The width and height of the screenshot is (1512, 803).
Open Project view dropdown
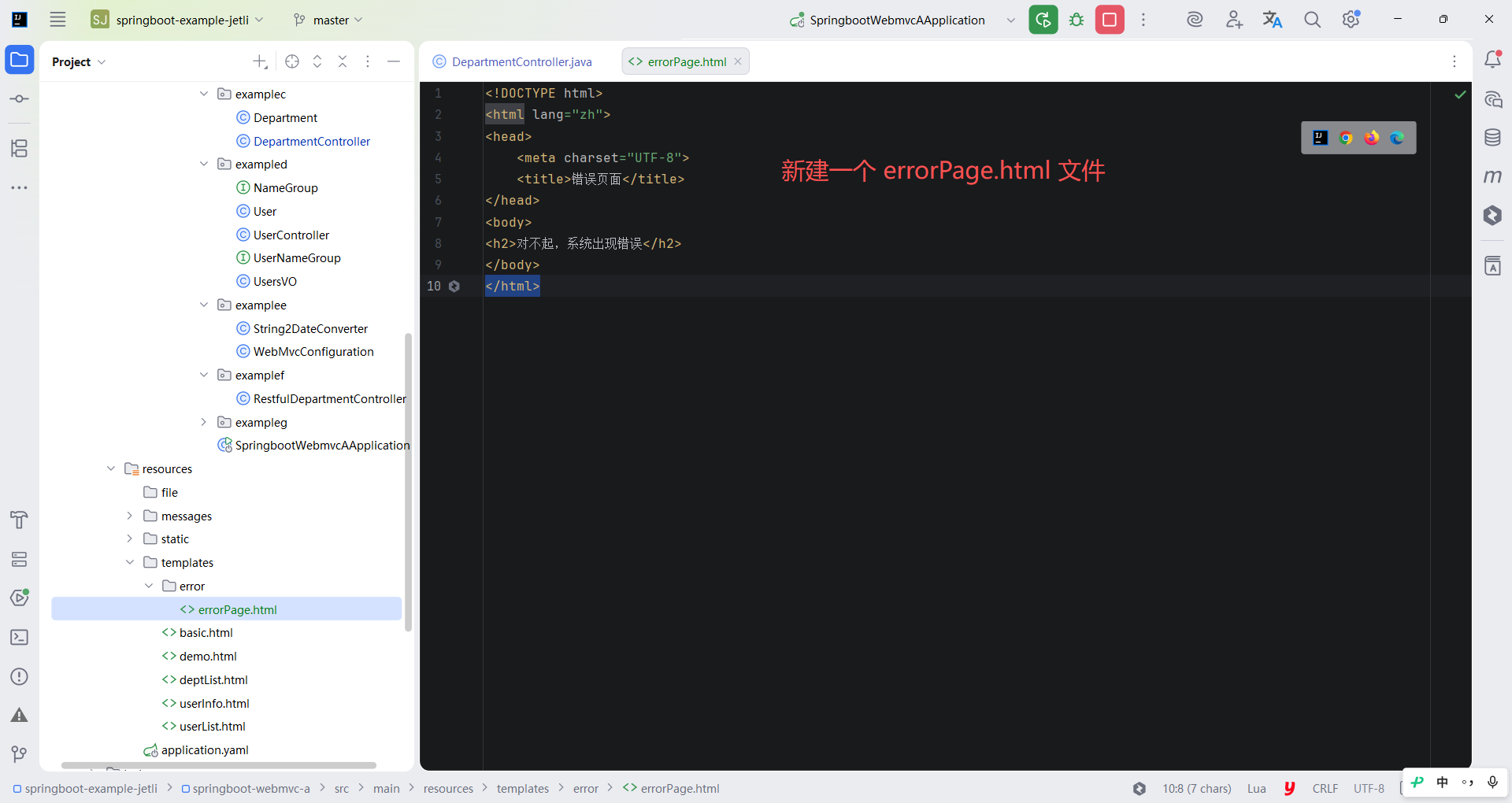[x=79, y=61]
